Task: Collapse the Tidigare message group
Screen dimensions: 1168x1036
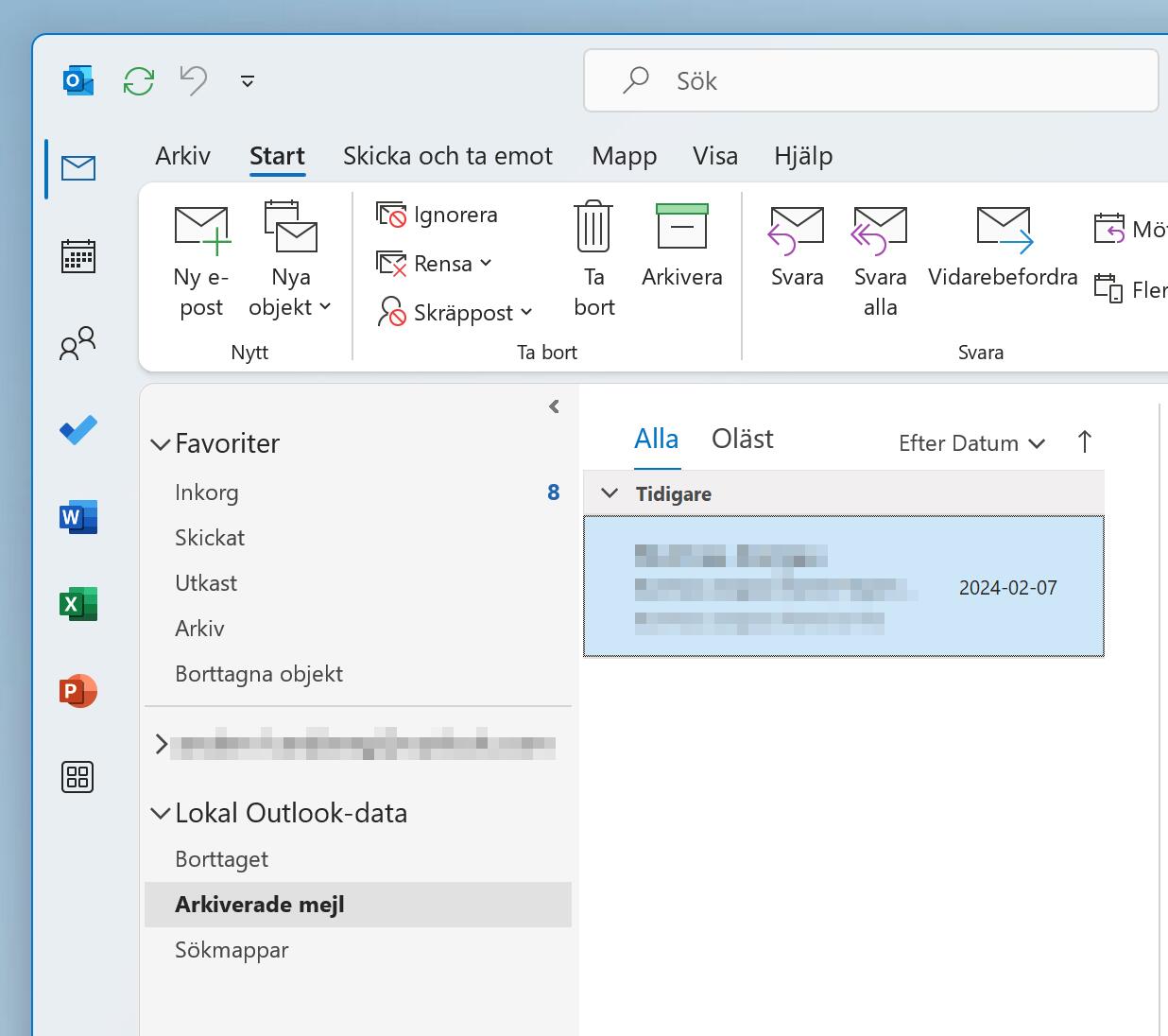Action: click(x=609, y=492)
